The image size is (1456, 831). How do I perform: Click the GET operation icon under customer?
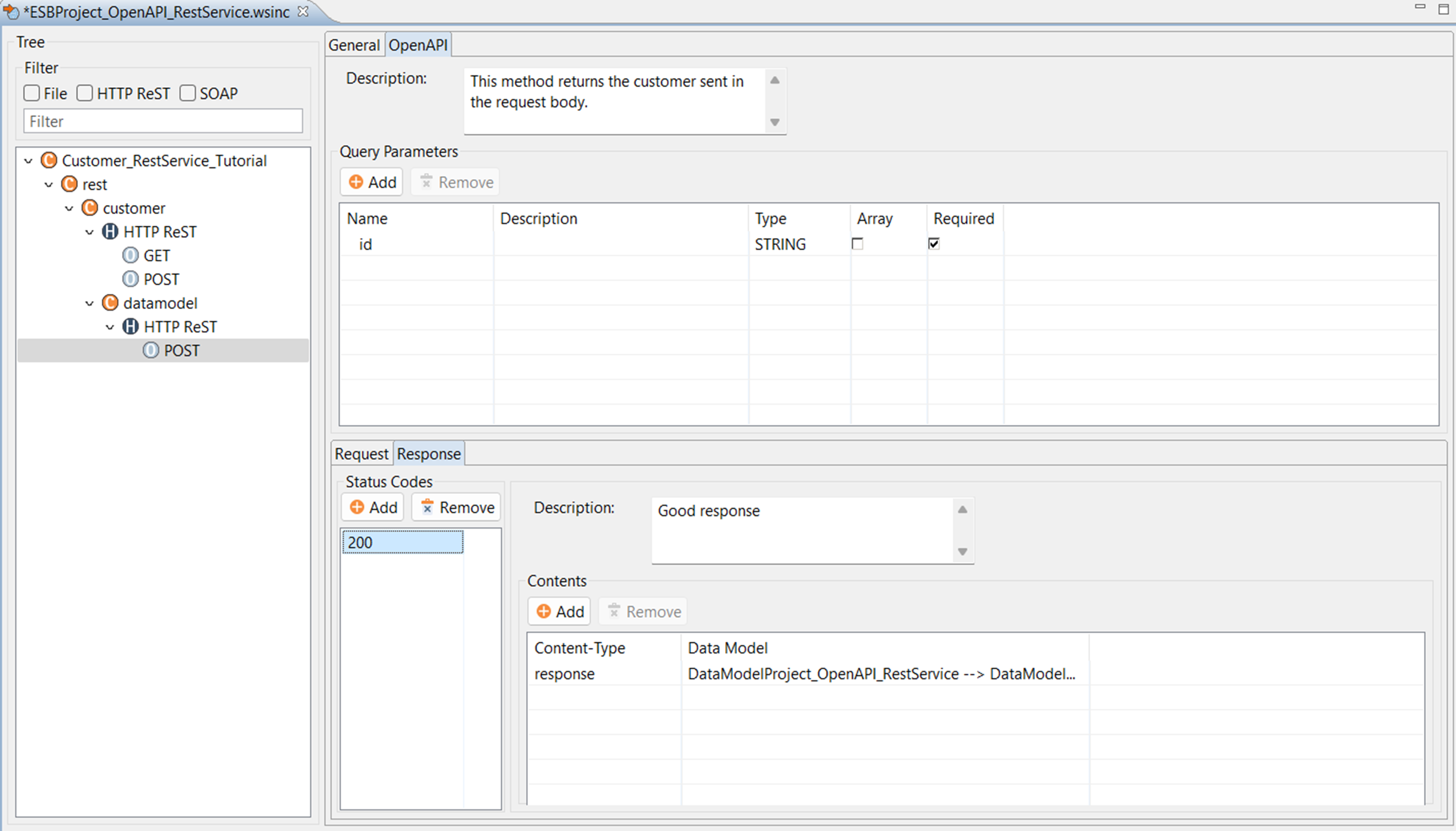(131, 255)
